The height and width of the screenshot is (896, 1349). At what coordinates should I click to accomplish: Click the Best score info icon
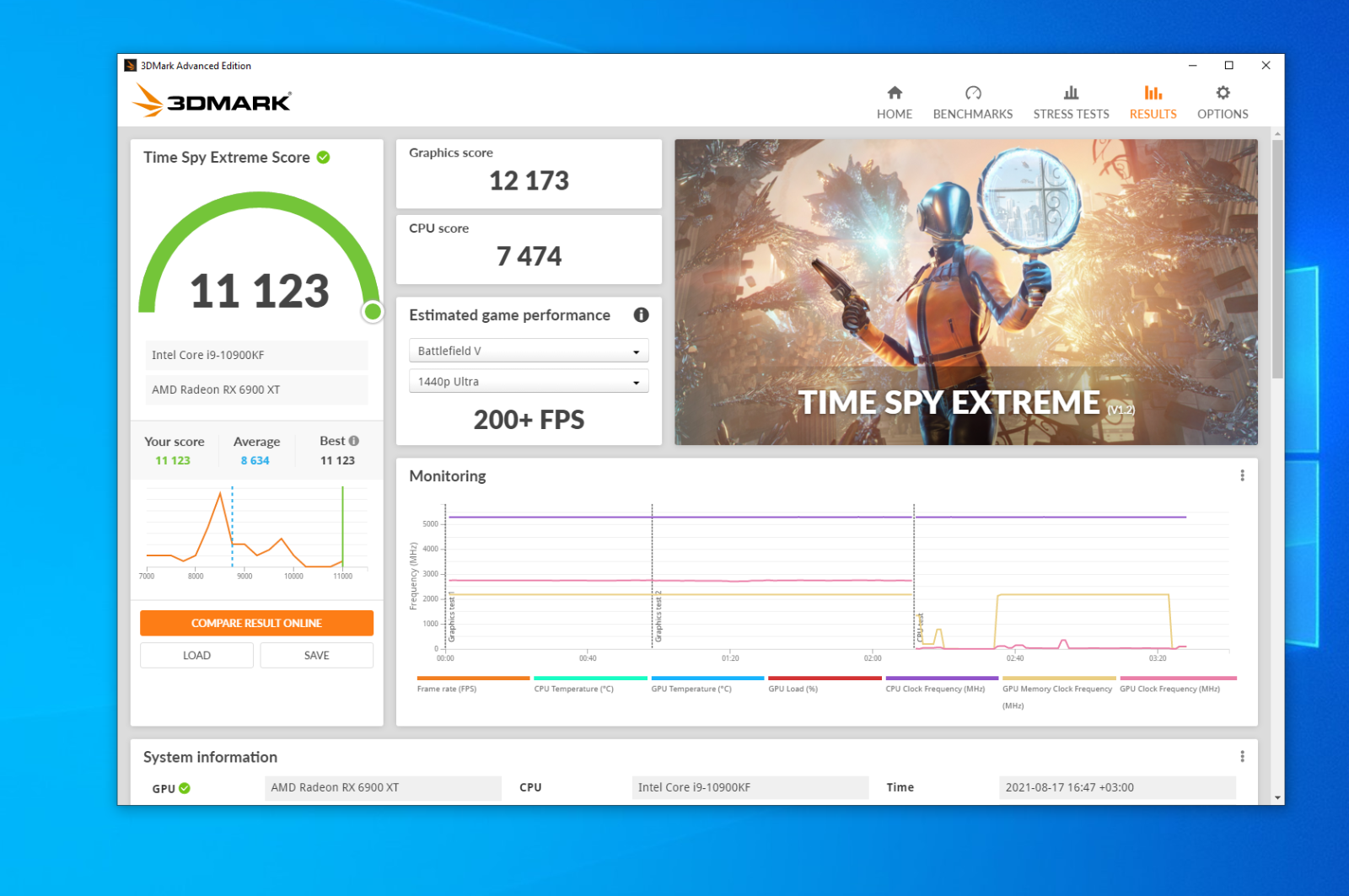click(x=354, y=441)
